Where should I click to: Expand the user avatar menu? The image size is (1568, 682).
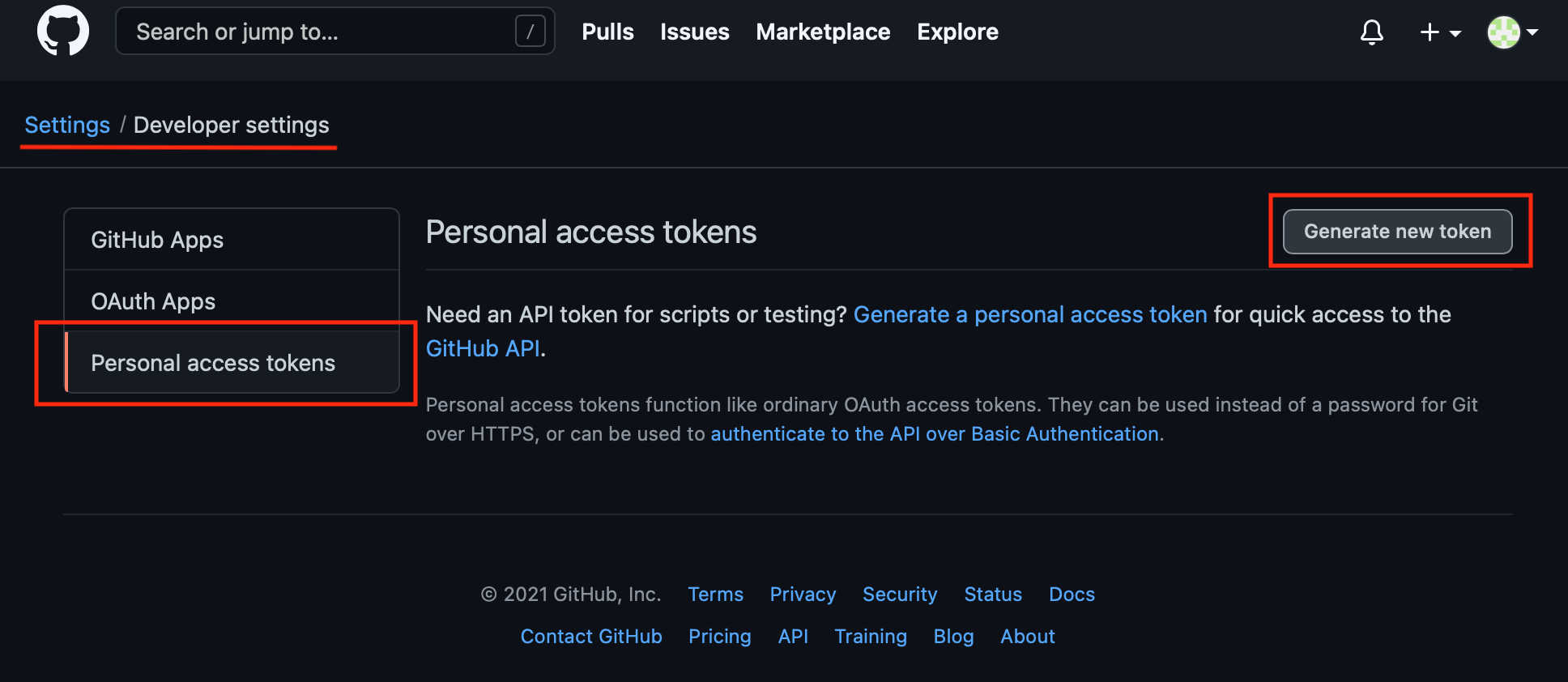click(1512, 32)
